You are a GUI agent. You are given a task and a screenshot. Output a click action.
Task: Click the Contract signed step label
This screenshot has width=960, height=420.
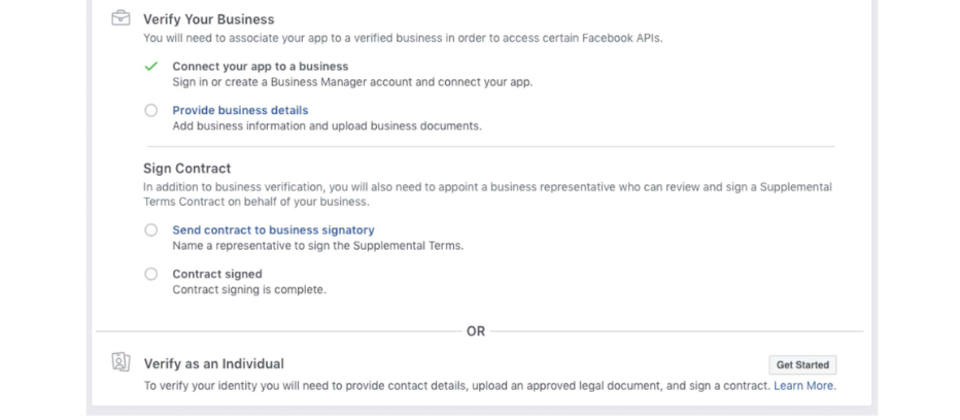(x=217, y=274)
